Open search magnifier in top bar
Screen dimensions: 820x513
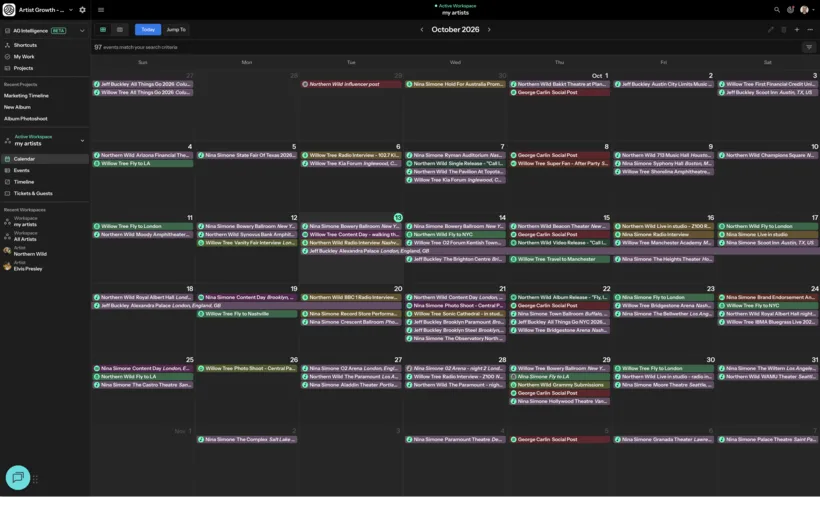click(x=777, y=10)
